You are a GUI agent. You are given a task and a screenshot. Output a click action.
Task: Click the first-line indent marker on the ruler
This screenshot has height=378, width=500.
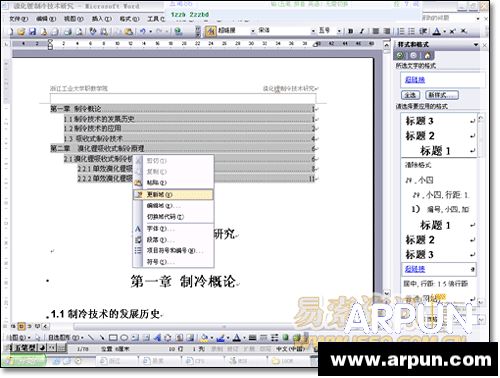[x=50, y=41]
